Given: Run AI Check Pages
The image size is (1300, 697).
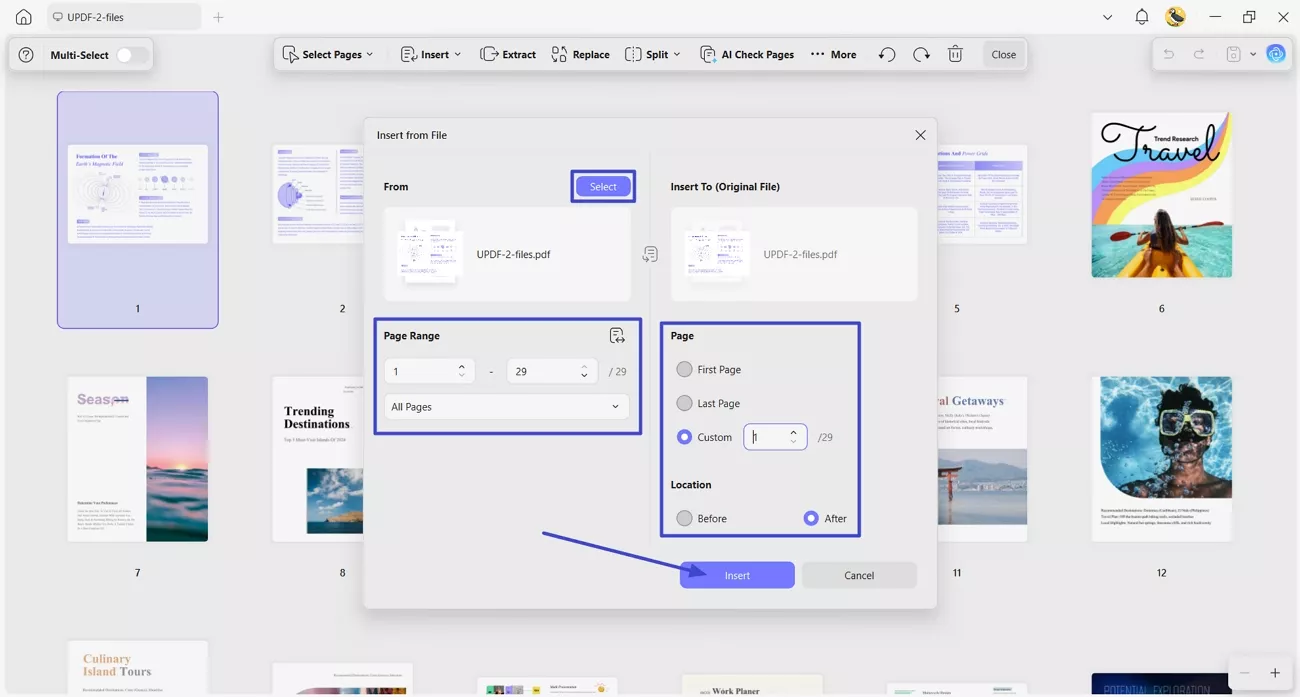Looking at the screenshot, I should 747,54.
